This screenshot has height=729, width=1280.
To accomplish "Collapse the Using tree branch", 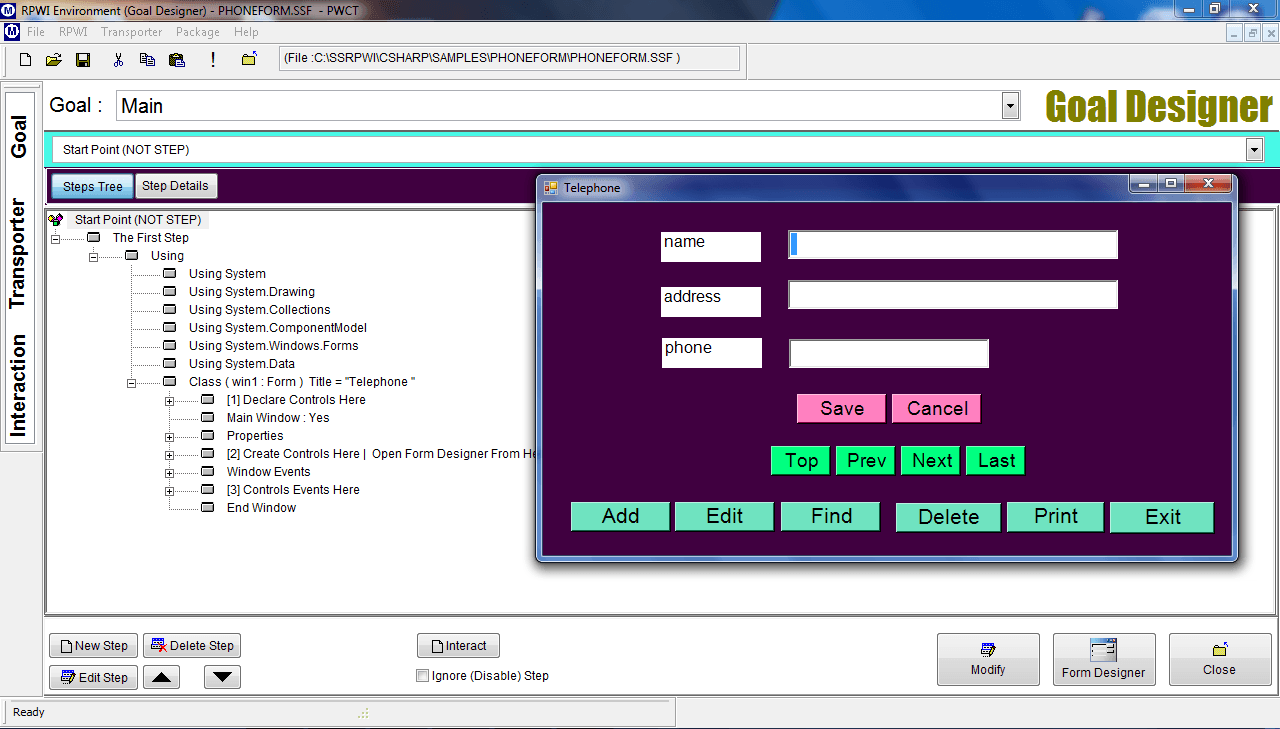I will point(92,255).
